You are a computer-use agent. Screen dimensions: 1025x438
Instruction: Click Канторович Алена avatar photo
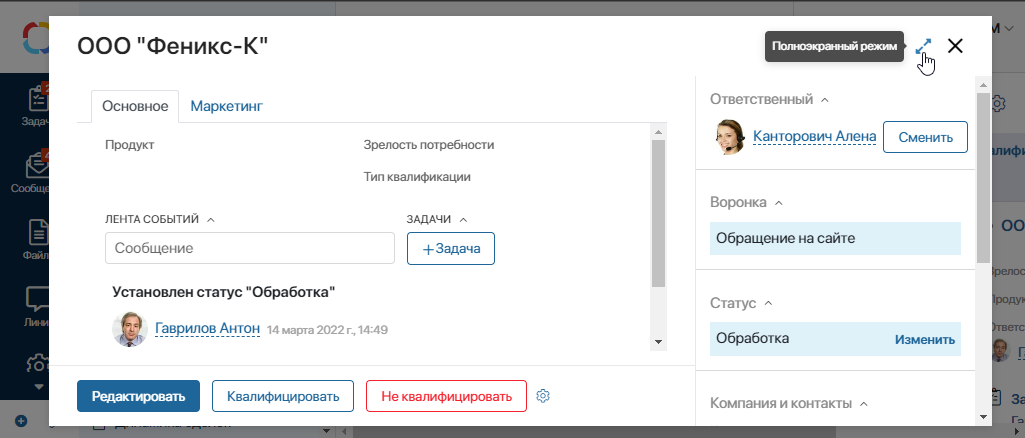point(730,137)
